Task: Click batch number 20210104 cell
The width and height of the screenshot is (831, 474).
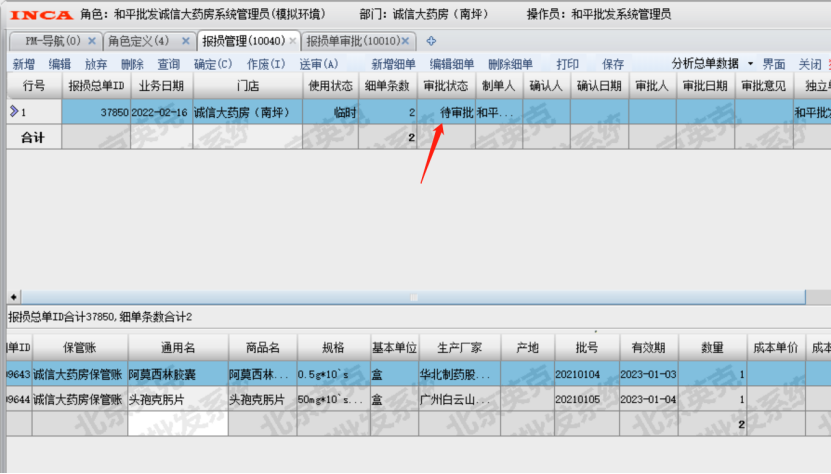Action: [x=587, y=374]
